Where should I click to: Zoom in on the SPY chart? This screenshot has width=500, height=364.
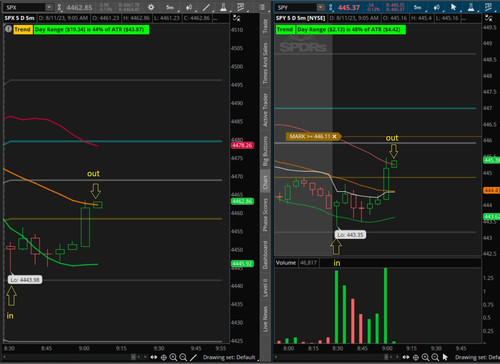click(x=425, y=357)
